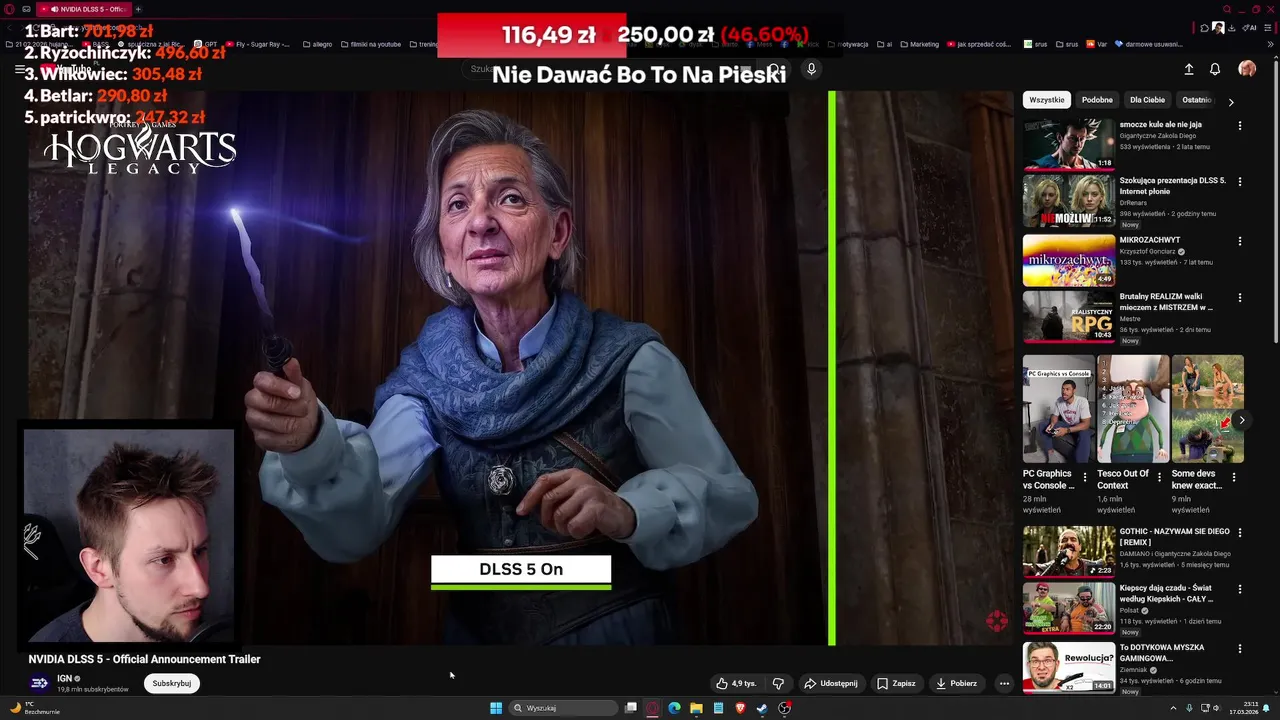Open Opera GX main menu logo
Viewport: 1280px width, 720px height.
click(x=10, y=9)
